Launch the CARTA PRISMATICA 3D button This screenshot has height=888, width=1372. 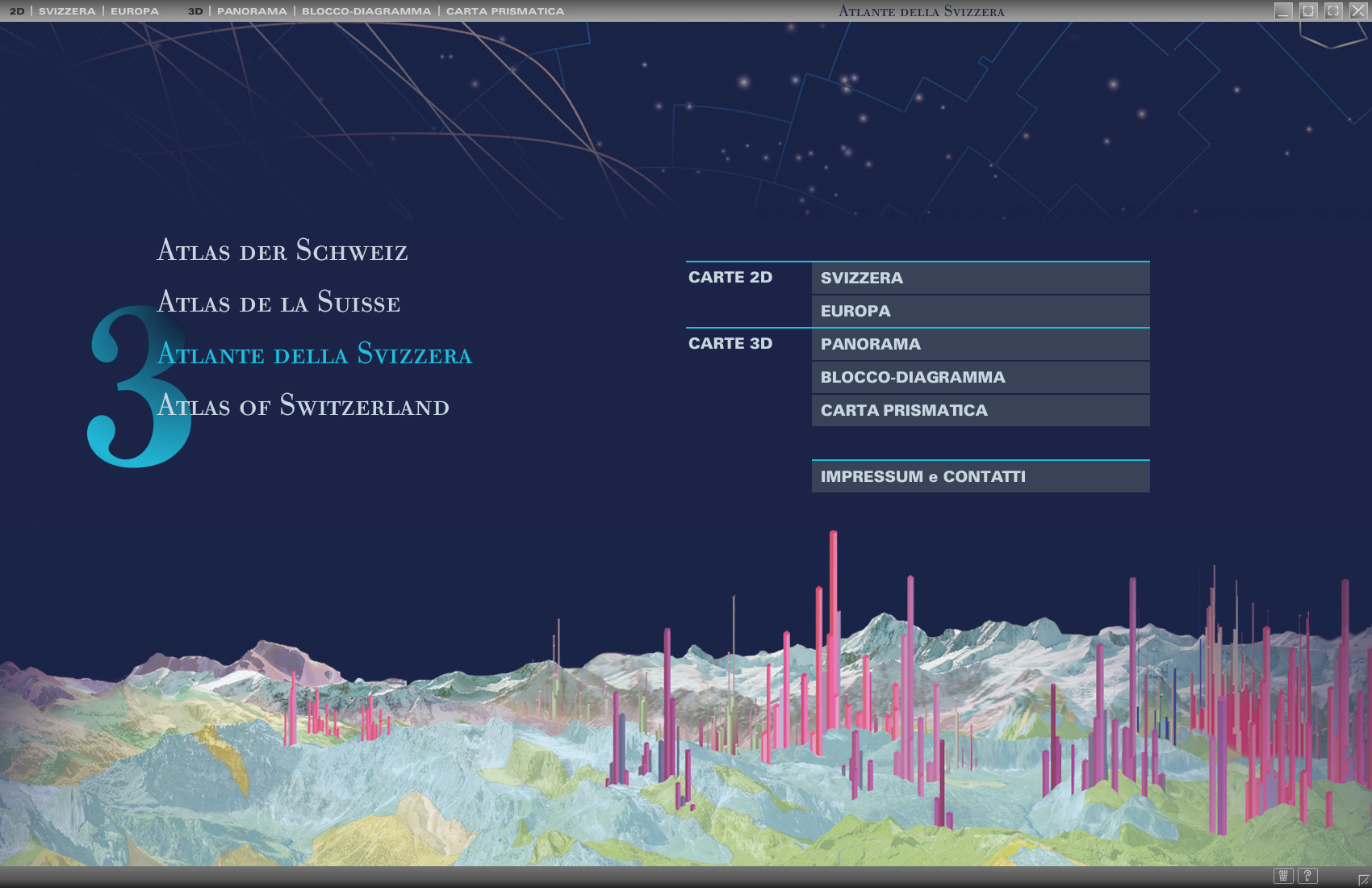pyautogui.click(x=981, y=410)
